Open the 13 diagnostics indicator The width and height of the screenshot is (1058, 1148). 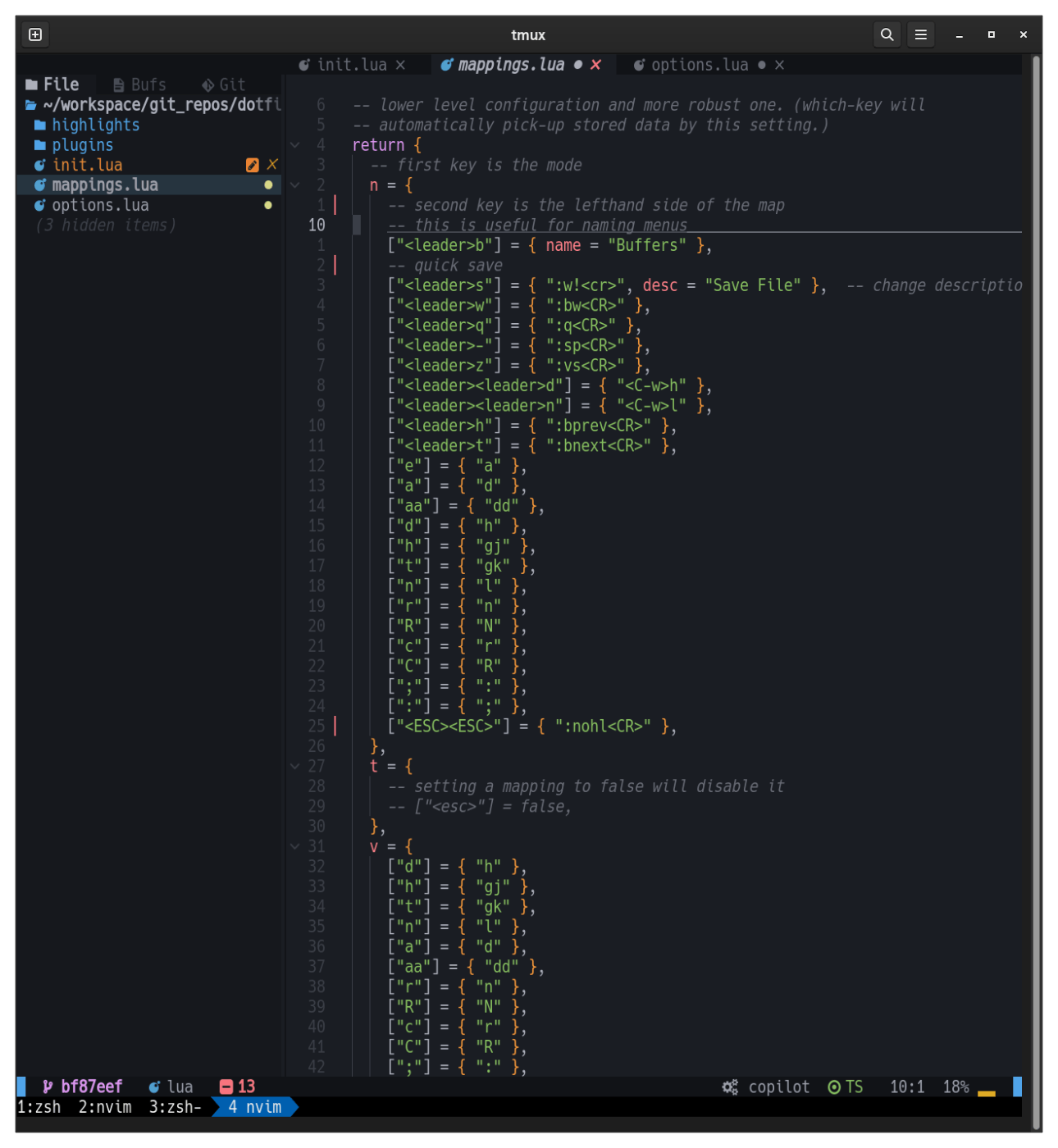(238, 1086)
